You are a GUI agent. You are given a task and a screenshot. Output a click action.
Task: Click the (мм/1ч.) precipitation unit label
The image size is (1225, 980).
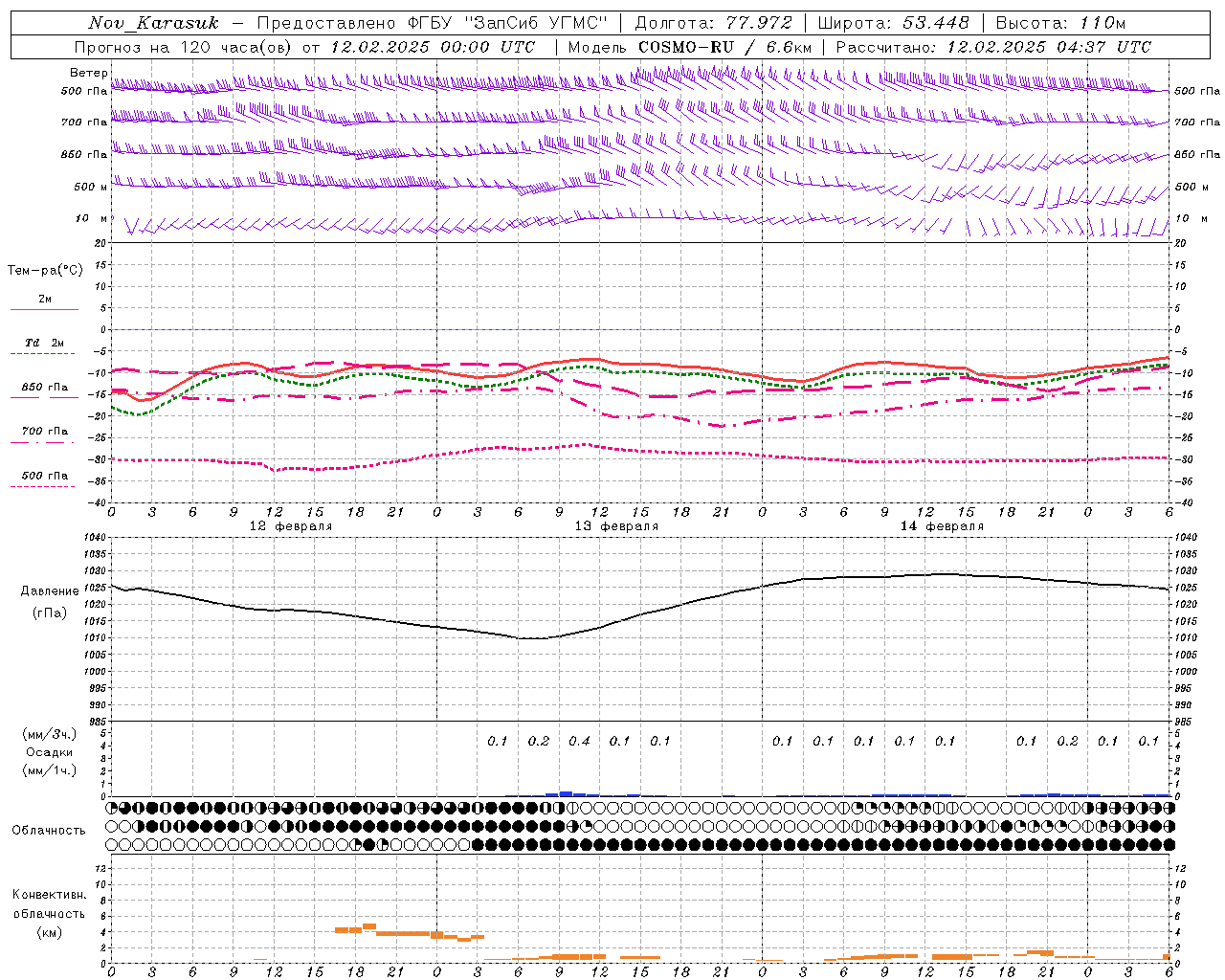50,770
